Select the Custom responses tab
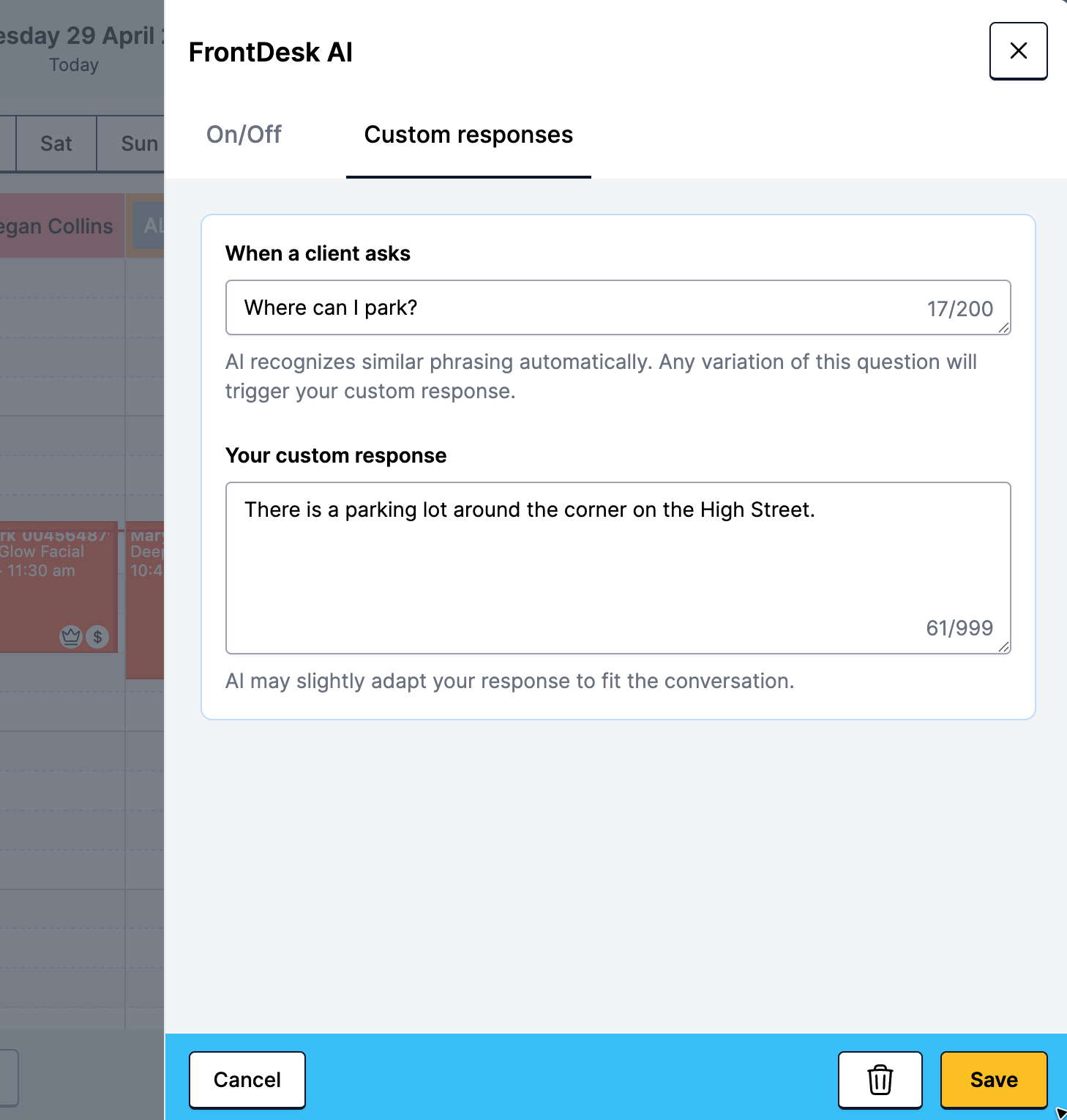 tap(468, 135)
